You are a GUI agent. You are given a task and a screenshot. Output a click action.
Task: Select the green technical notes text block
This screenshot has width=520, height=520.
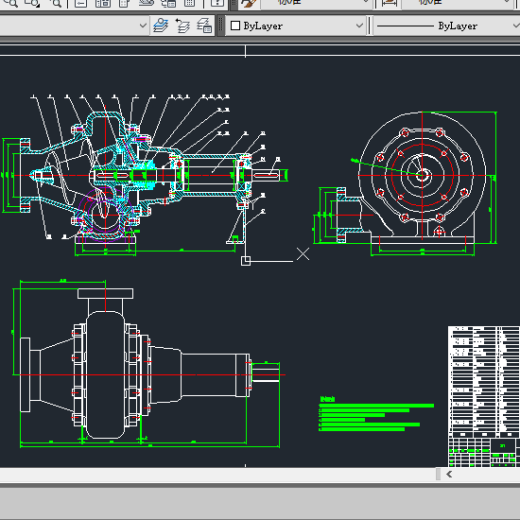(x=376, y=414)
